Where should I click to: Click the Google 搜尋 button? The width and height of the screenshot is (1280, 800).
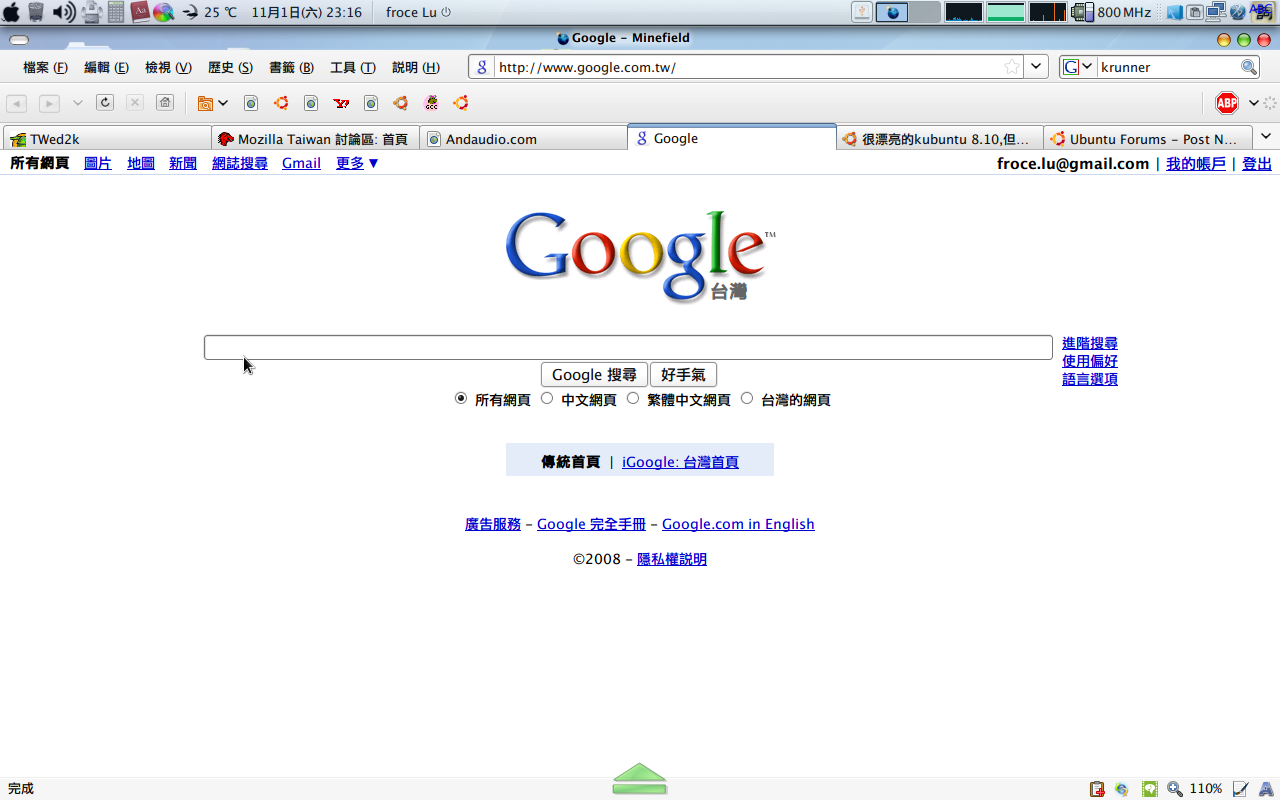coord(594,375)
